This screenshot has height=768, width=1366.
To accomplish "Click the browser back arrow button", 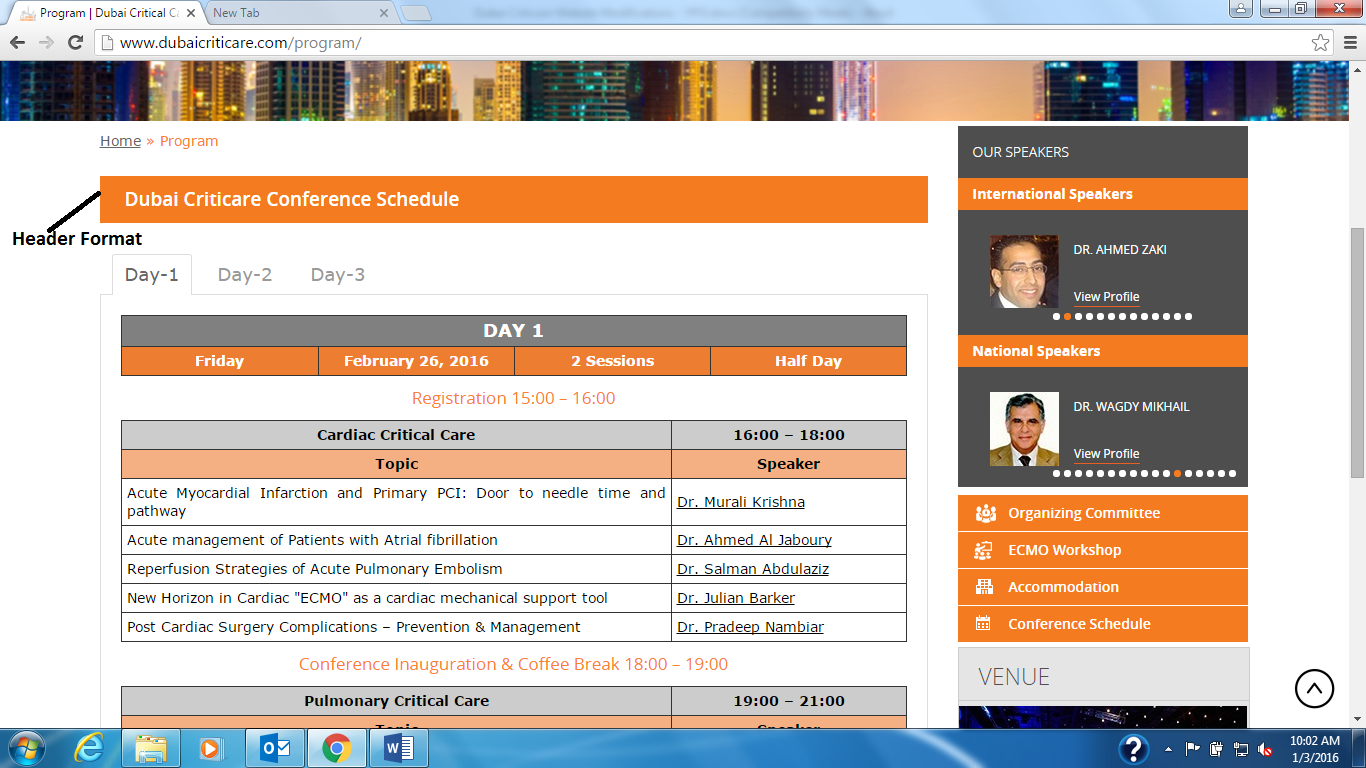I will coord(17,43).
